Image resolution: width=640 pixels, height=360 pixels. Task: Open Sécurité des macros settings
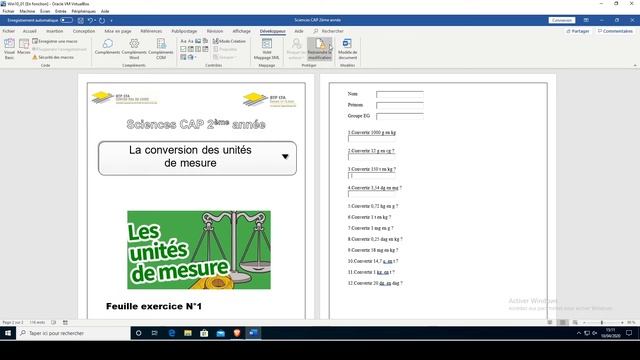coord(53,57)
